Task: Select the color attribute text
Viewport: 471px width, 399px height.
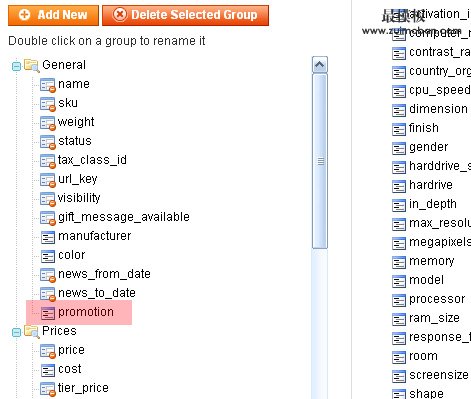Action: (x=72, y=255)
